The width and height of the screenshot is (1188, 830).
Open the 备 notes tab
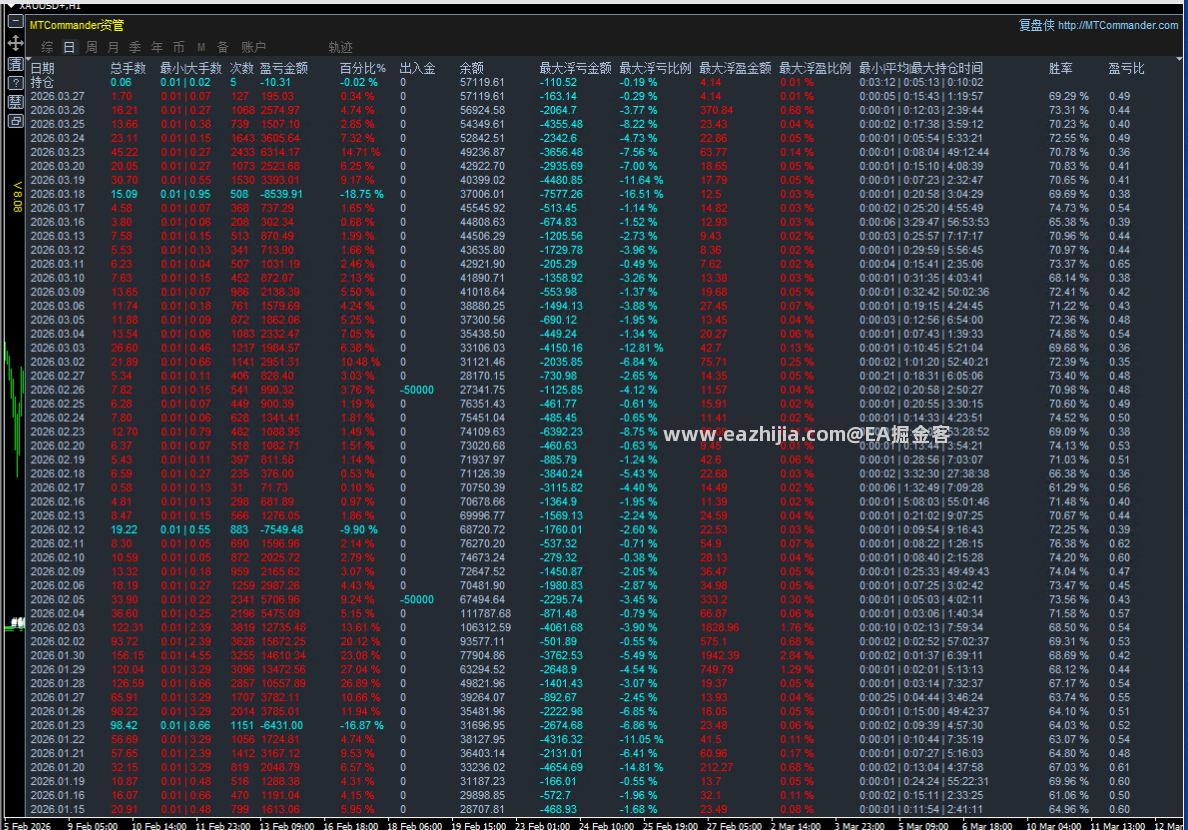point(223,47)
